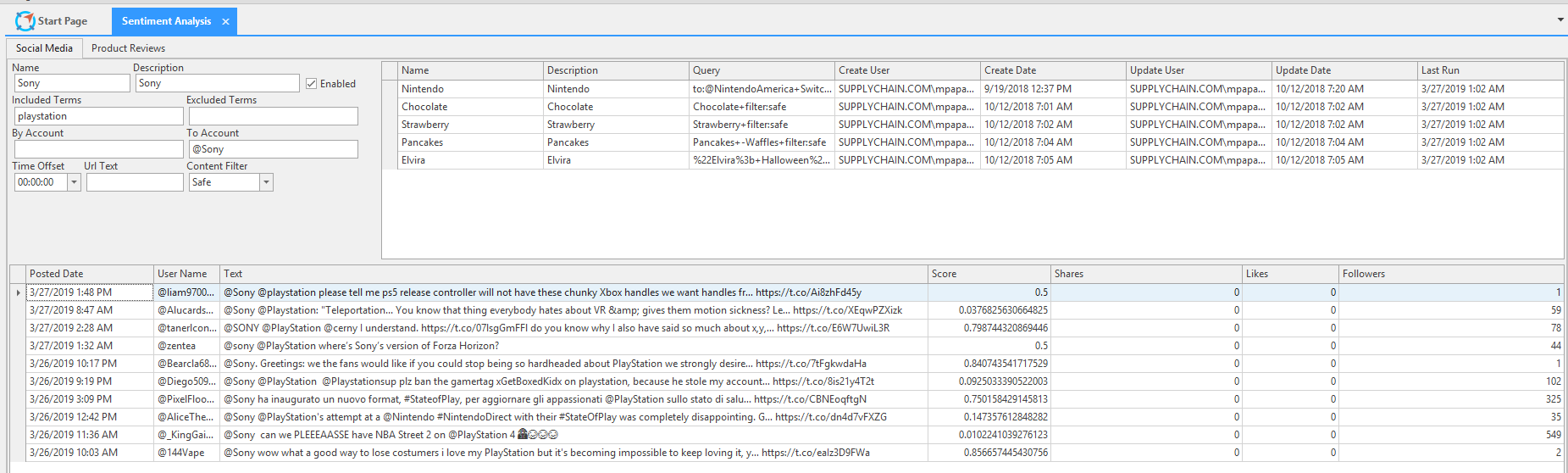Sort by the Name column header
Screen dimensions: 1568x473
click(x=470, y=70)
